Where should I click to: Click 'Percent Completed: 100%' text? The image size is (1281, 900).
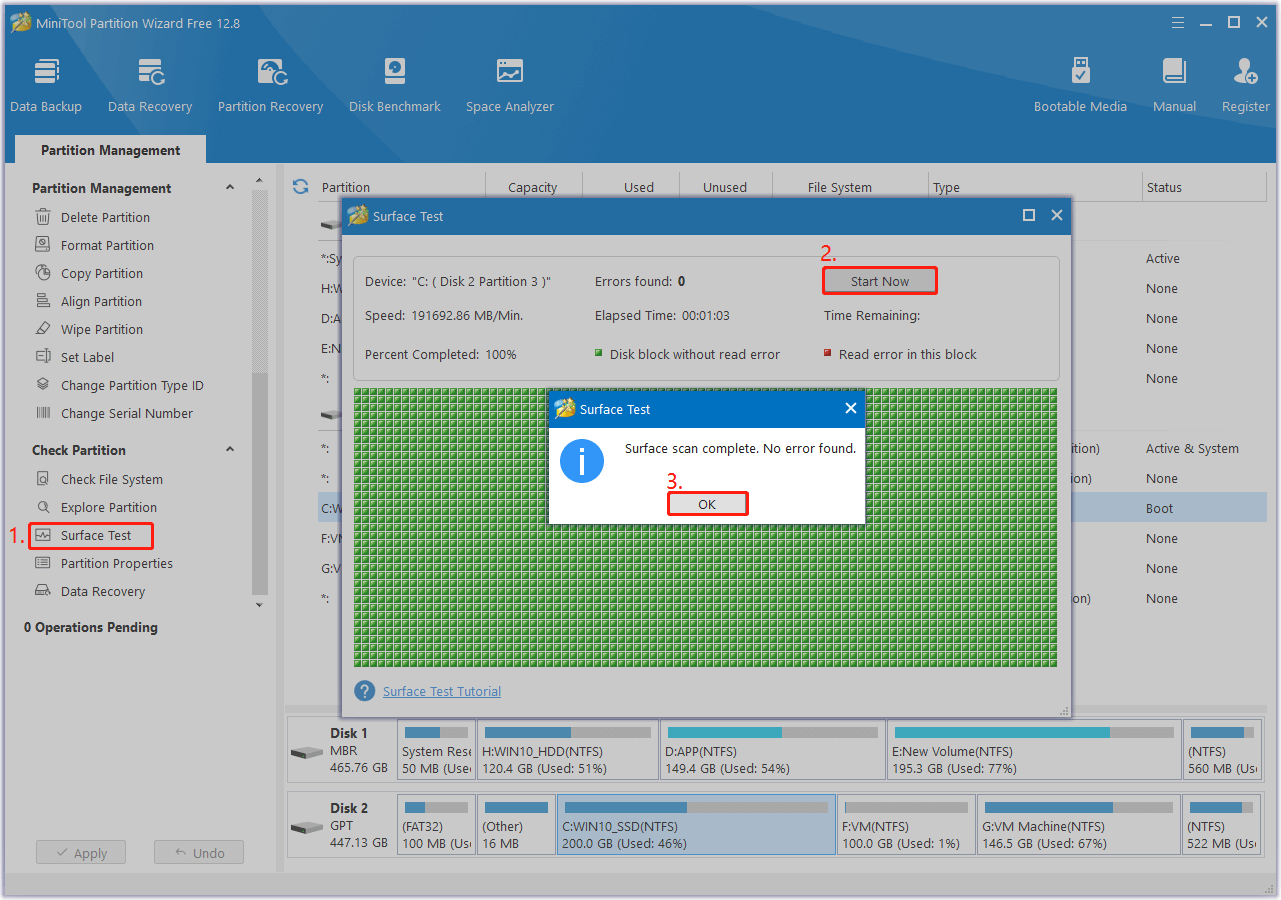click(x=441, y=354)
